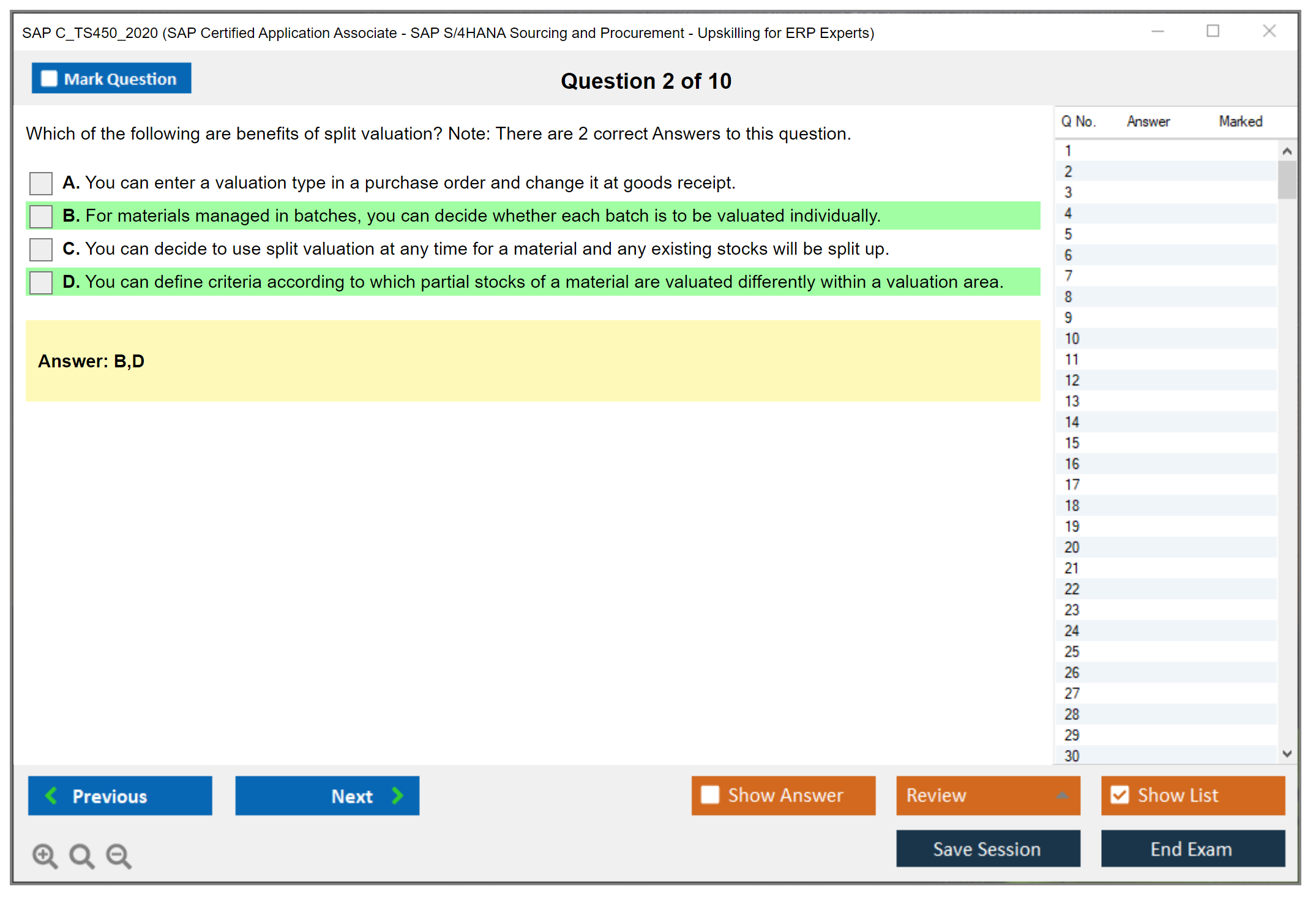Screen dimensions: 1316x900
Task: Enable the Show Answer checkbox
Action: coord(710,795)
